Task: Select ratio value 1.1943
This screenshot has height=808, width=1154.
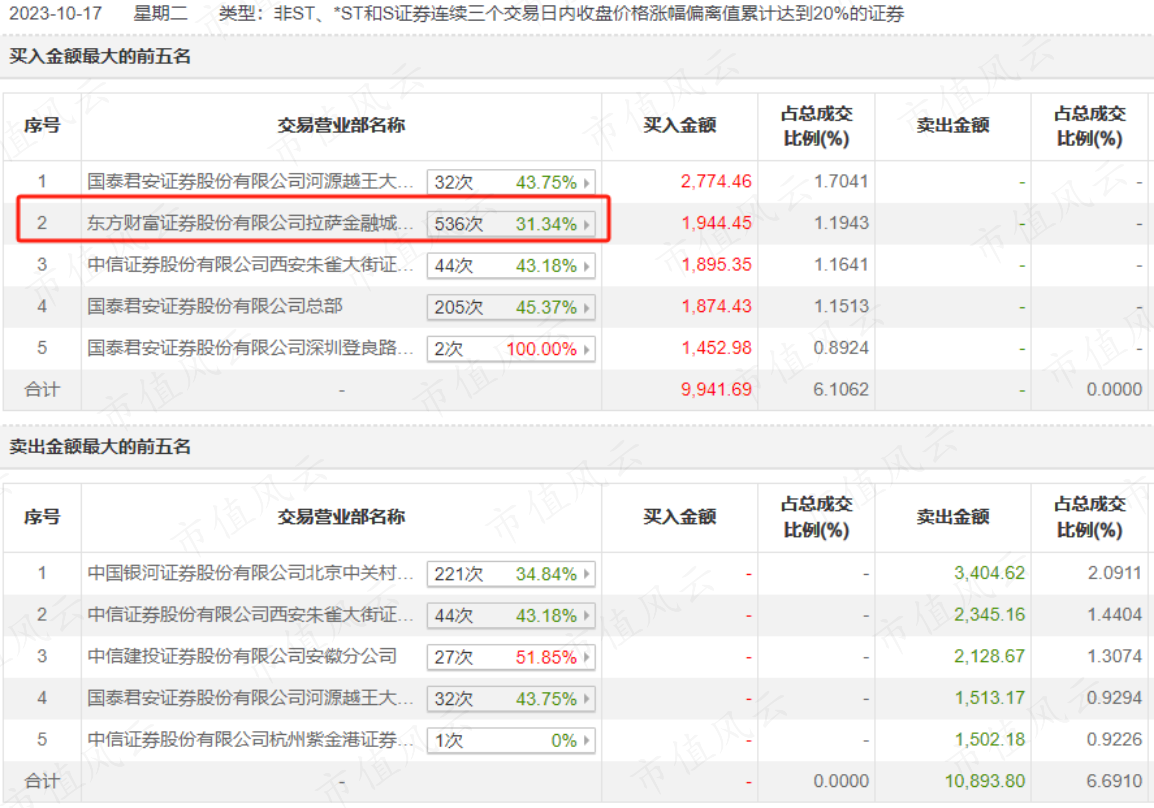Action: pos(841,223)
